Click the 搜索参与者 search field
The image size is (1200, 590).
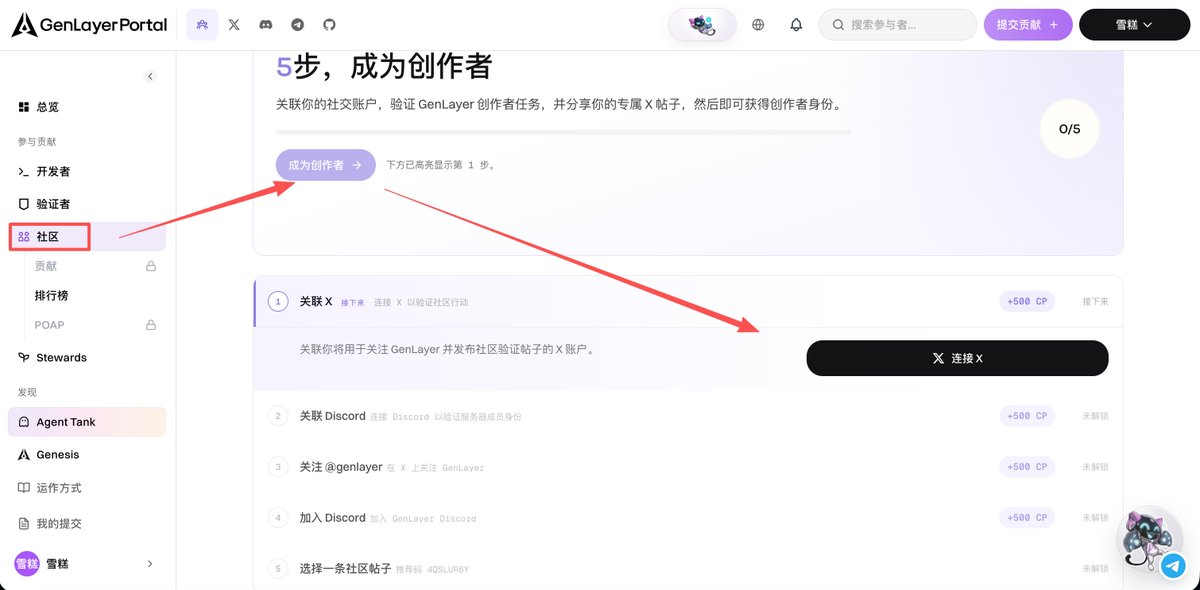pos(898,24)
